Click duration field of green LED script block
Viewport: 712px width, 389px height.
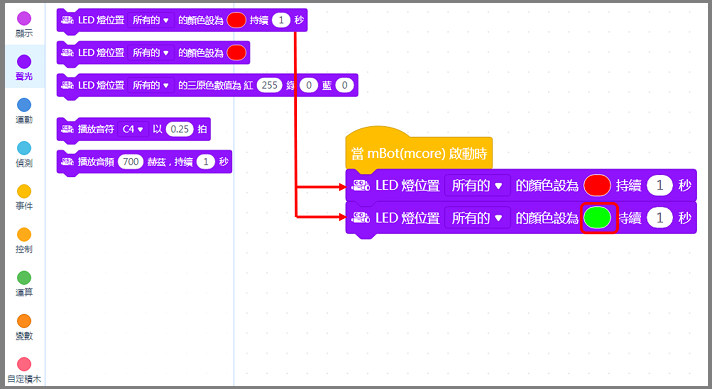click(x=660, y=218)
